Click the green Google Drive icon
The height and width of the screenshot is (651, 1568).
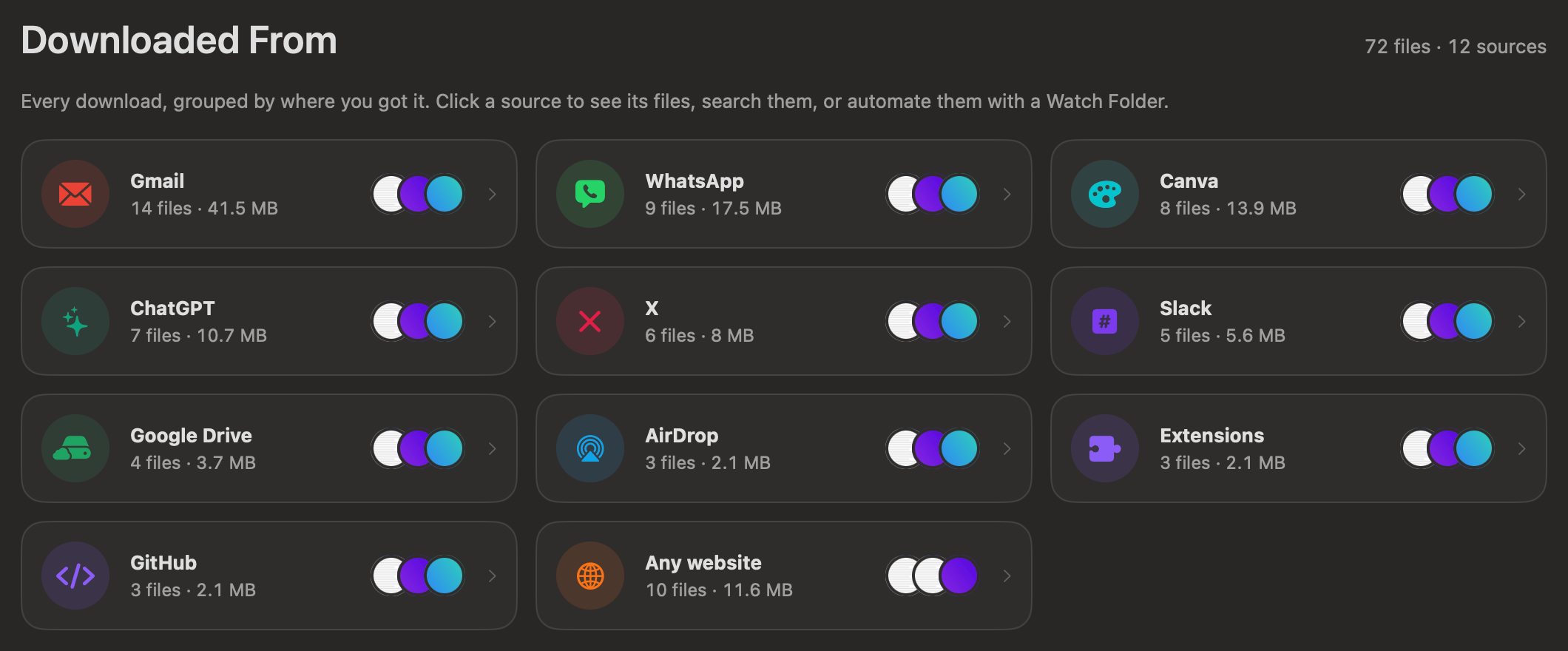pyautogui.click(x=75, y=448)
